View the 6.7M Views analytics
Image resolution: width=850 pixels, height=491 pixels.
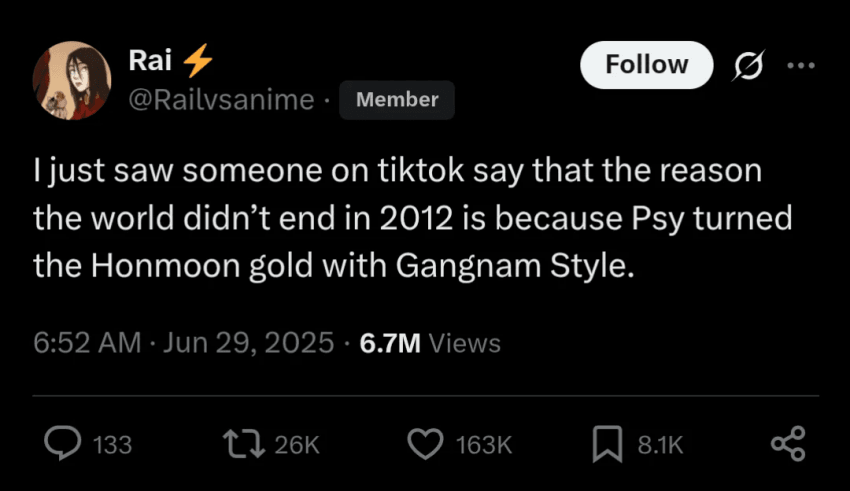coord(430,343)
